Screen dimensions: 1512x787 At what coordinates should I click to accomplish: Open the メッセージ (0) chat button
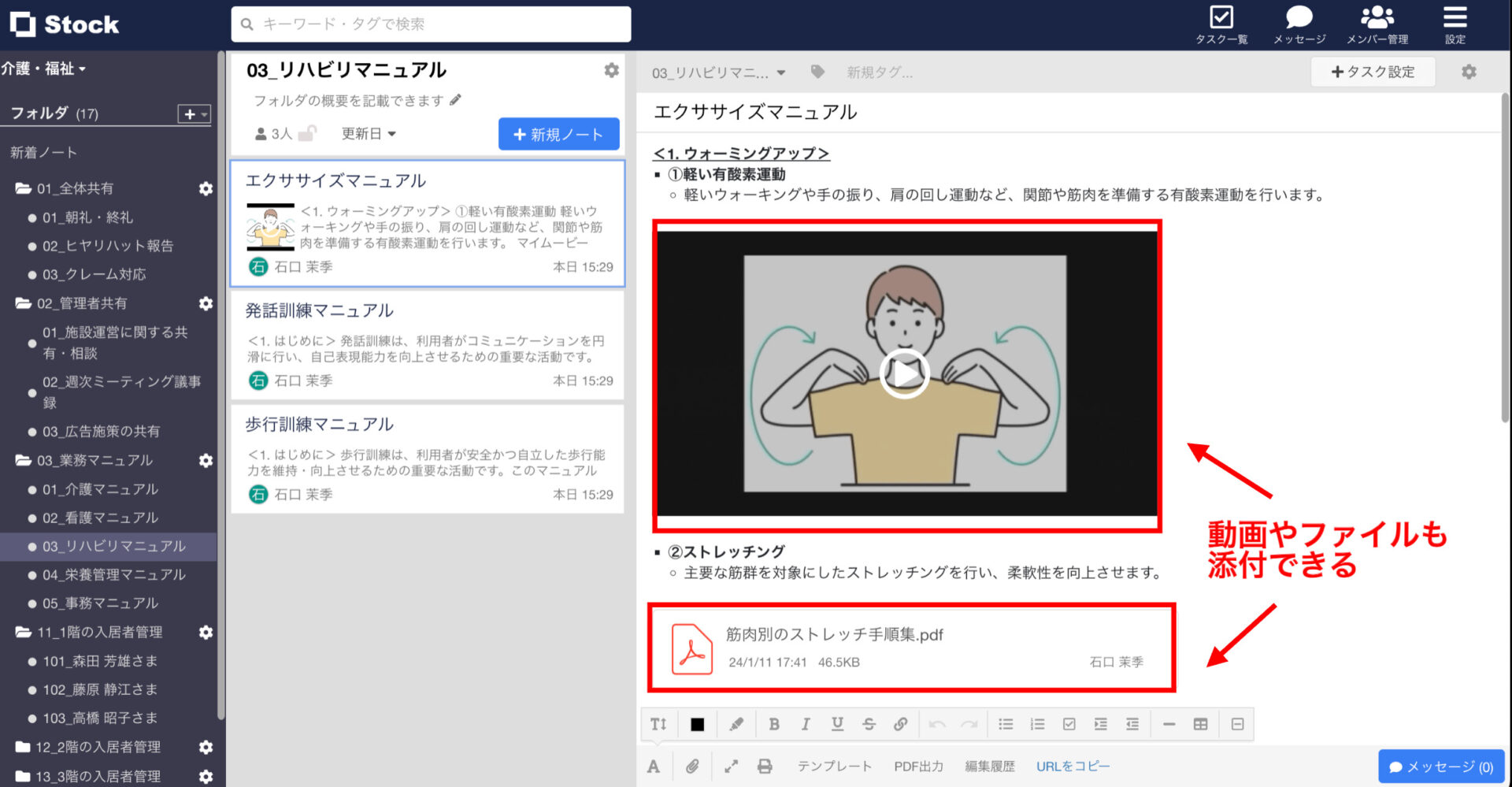(1441, 767)
